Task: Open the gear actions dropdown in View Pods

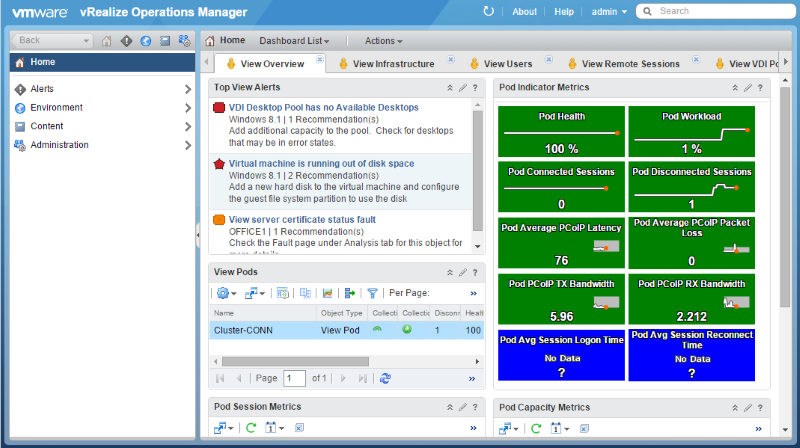Action: [x=227, y=293]
